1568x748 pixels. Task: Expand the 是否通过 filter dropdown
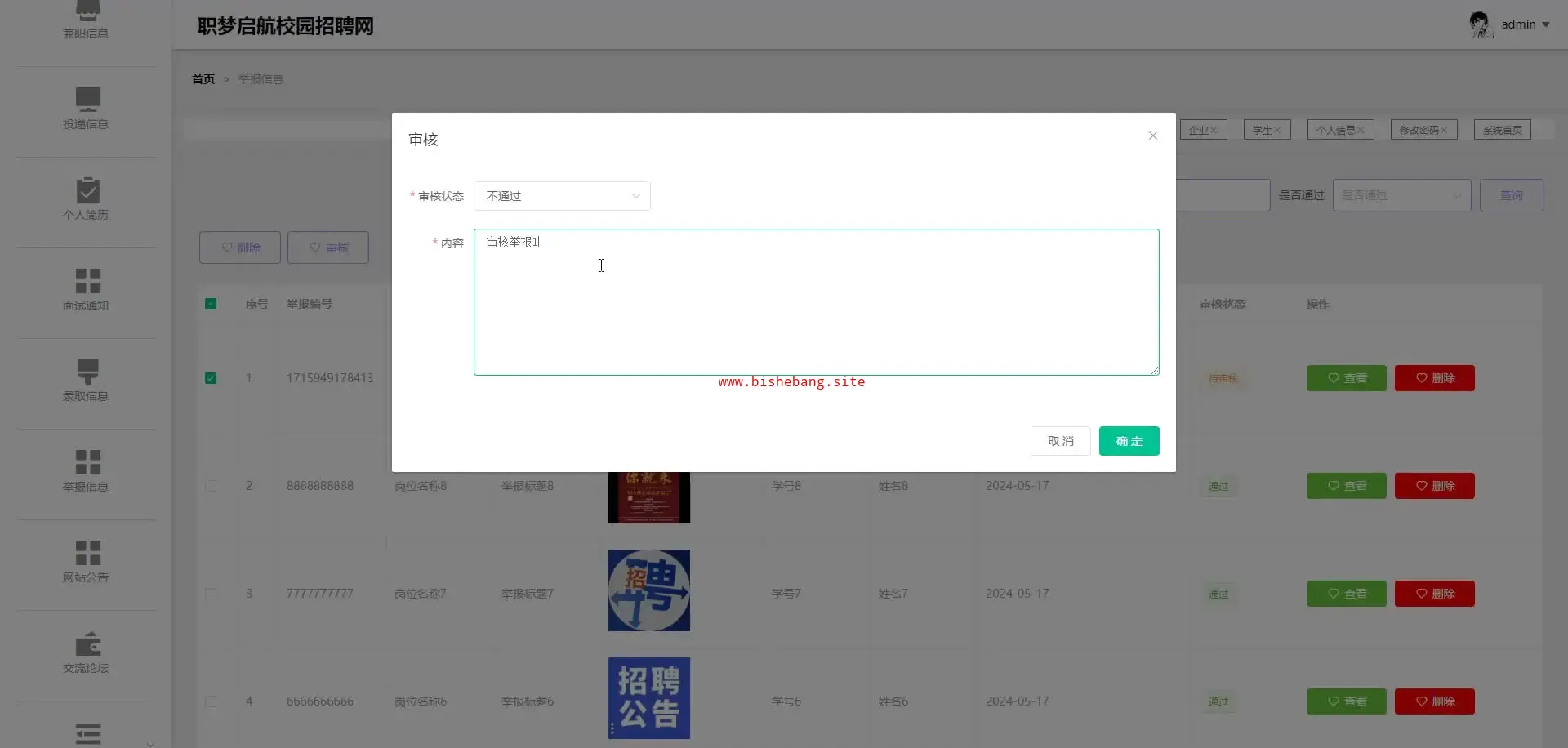[1401, 195]
